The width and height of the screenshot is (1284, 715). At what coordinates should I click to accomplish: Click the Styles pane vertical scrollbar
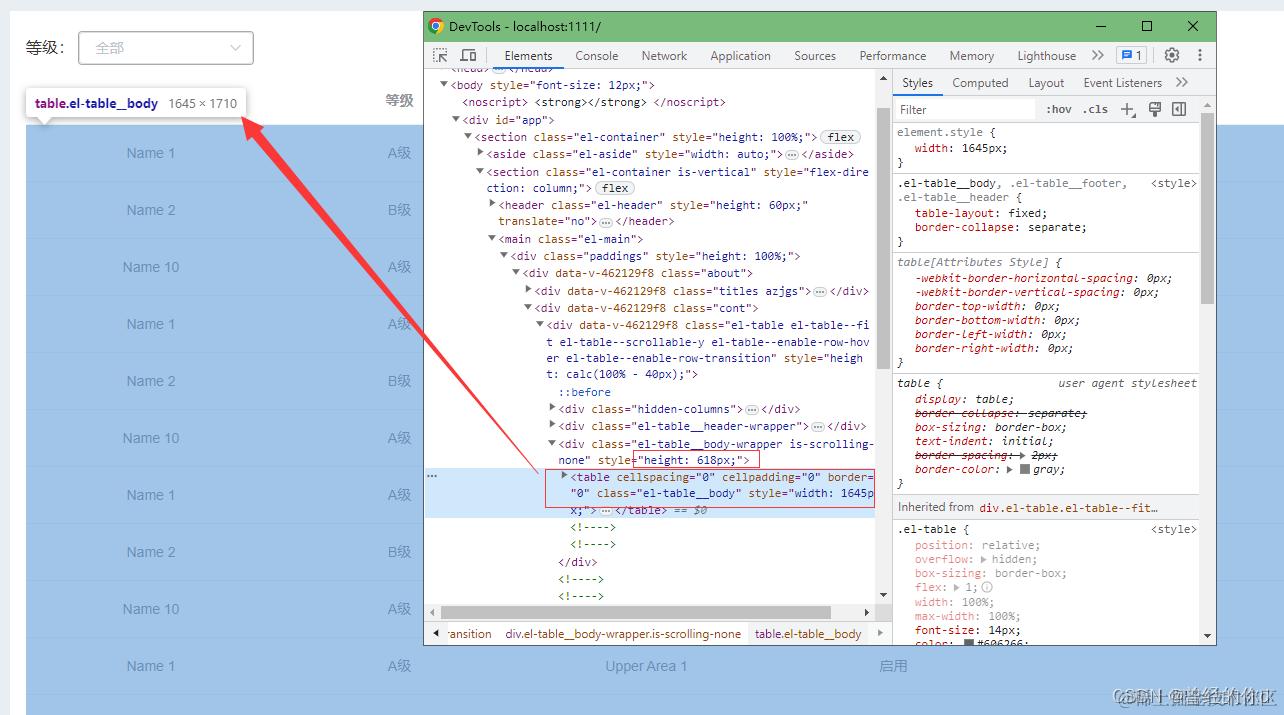coord(1208,208)
